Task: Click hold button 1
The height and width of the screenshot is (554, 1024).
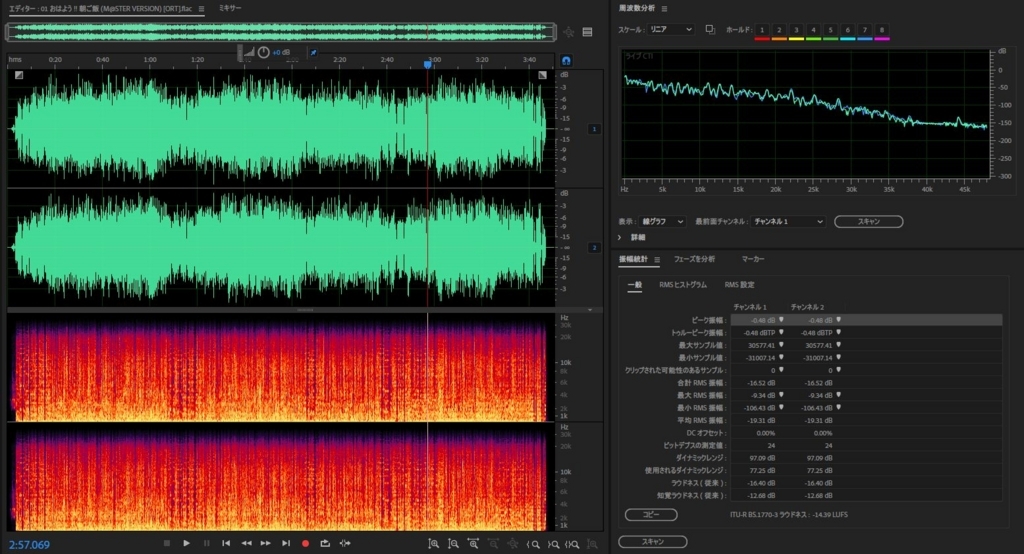Action: tap(761, 30)
